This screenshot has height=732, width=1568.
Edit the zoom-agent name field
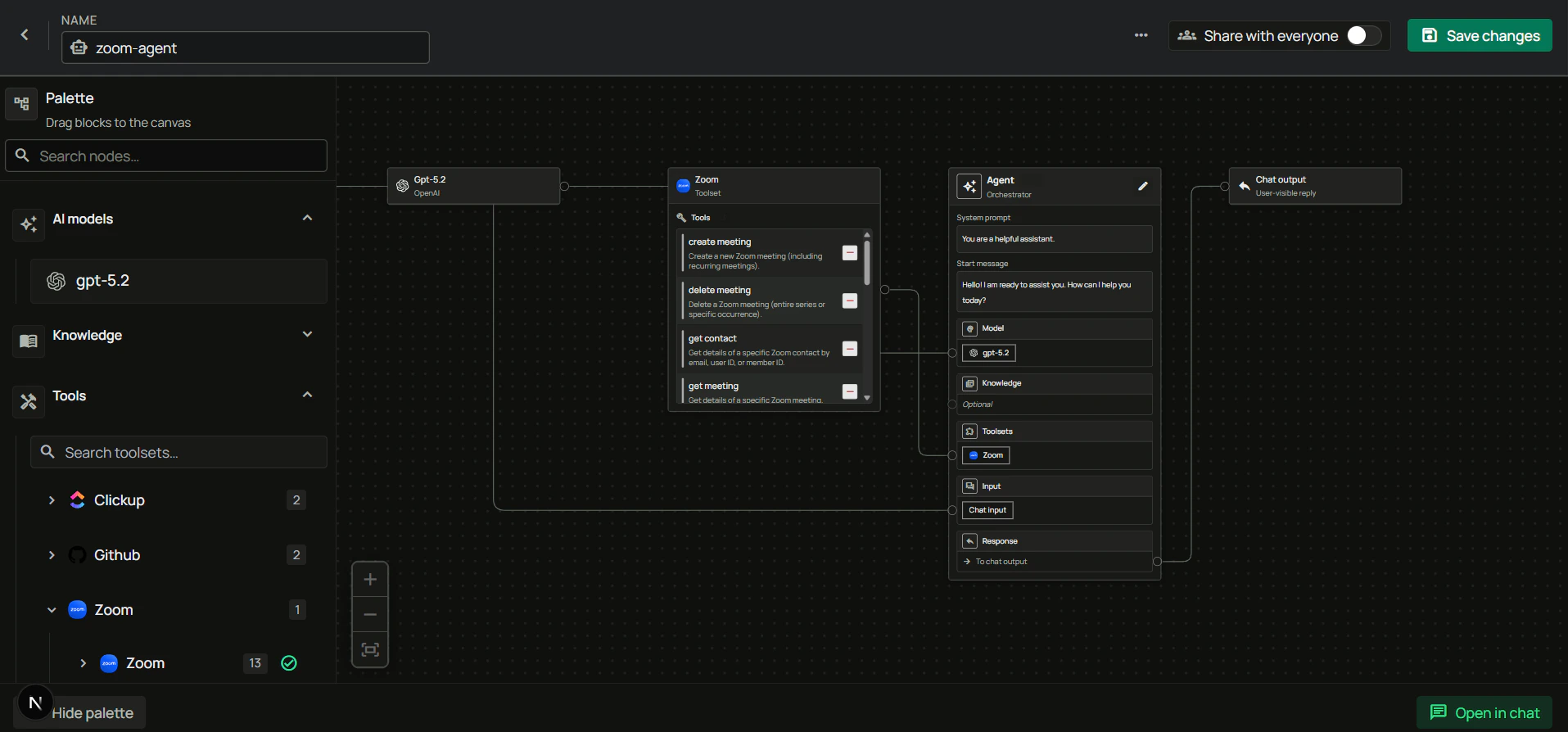pos(246,47)
